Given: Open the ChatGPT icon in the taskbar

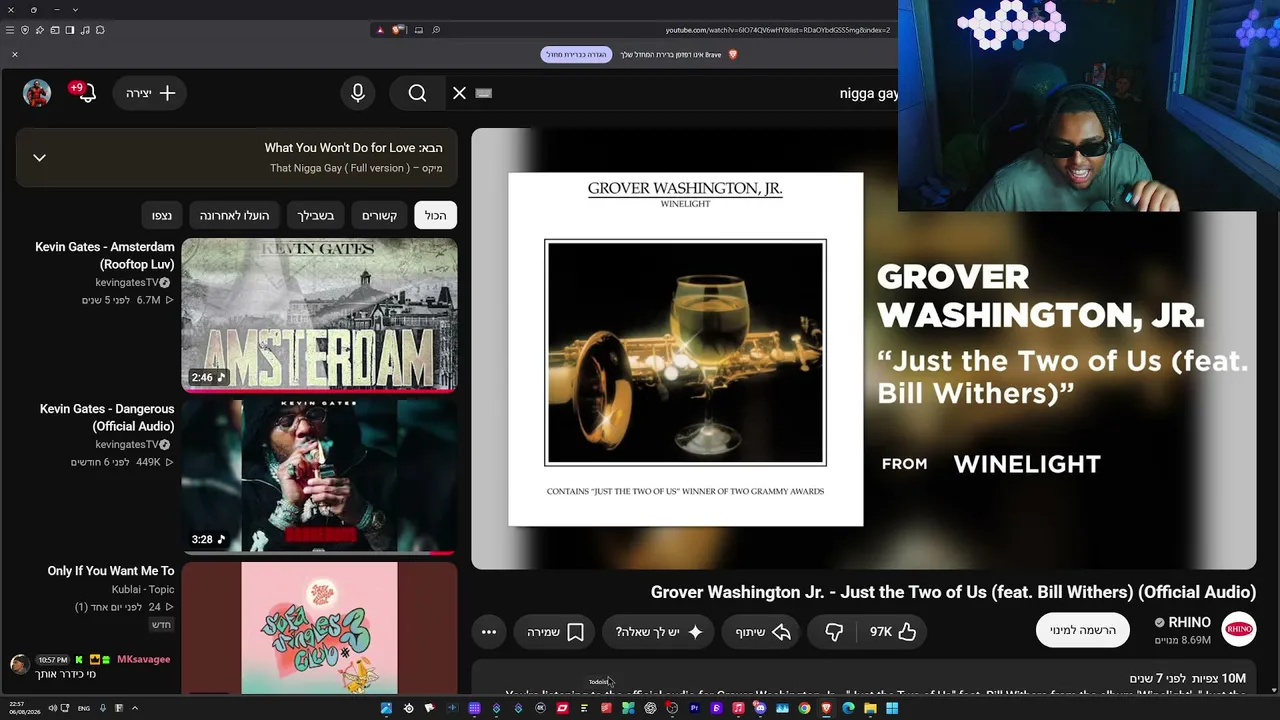Looking at the screenshot, I should [650, 709].
